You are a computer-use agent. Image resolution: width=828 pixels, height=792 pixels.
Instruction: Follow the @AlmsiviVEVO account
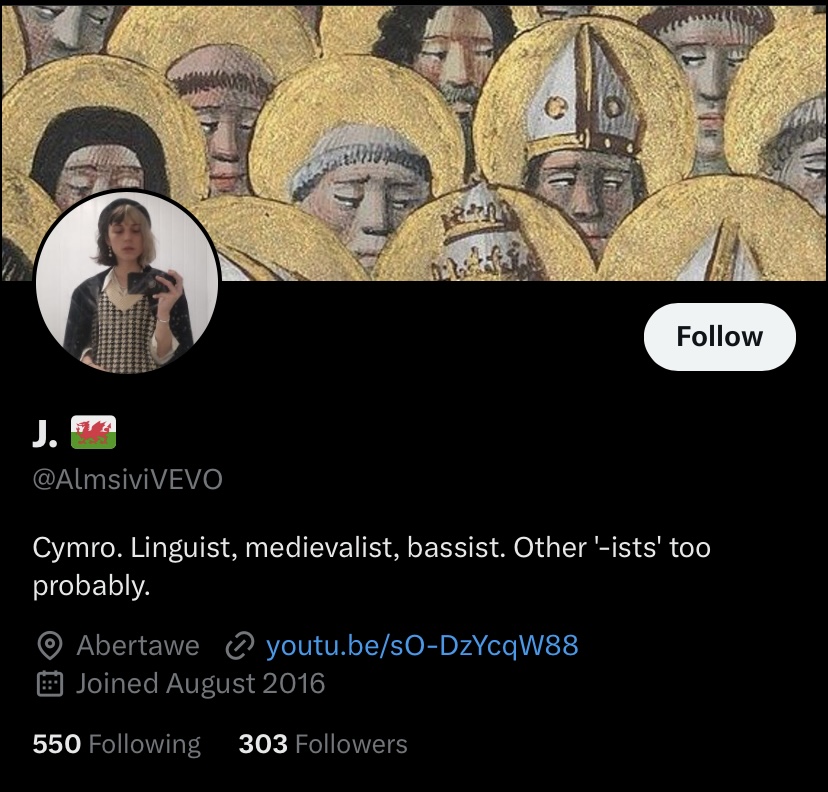click(x=719, y=337)
